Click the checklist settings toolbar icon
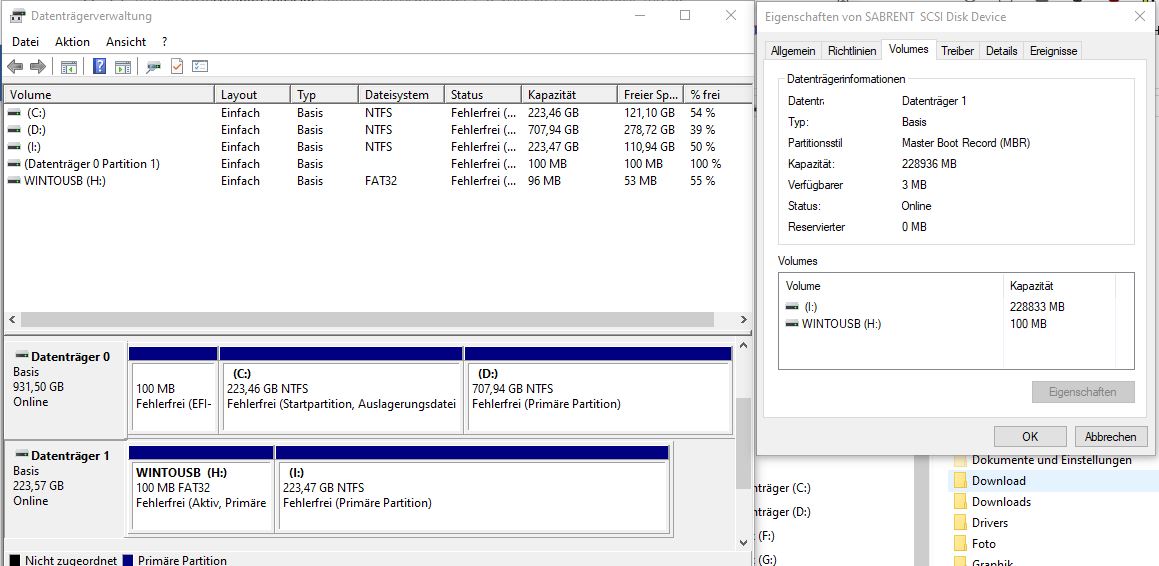Screen dimensions: 1159x566 click(x=200, y=67)
